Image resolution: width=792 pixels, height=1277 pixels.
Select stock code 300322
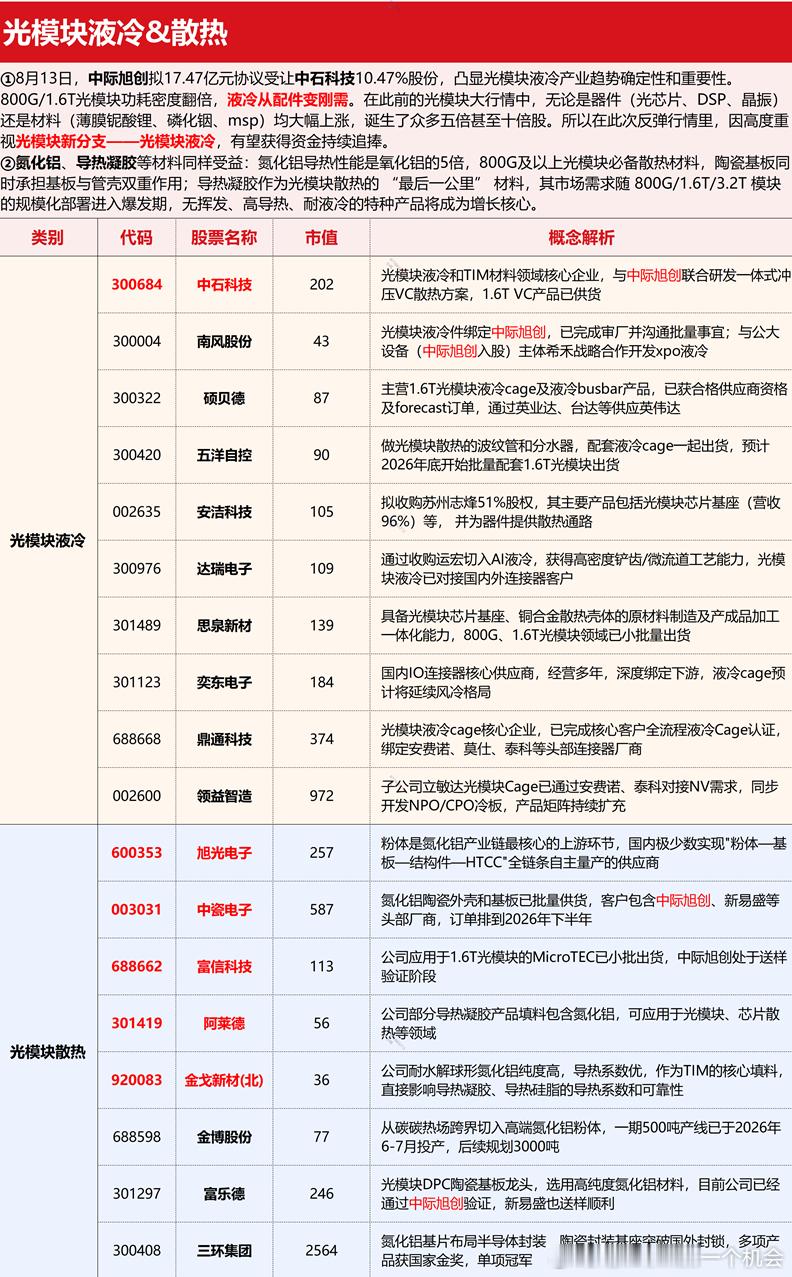pyautogui.click(x=137, y=398)
